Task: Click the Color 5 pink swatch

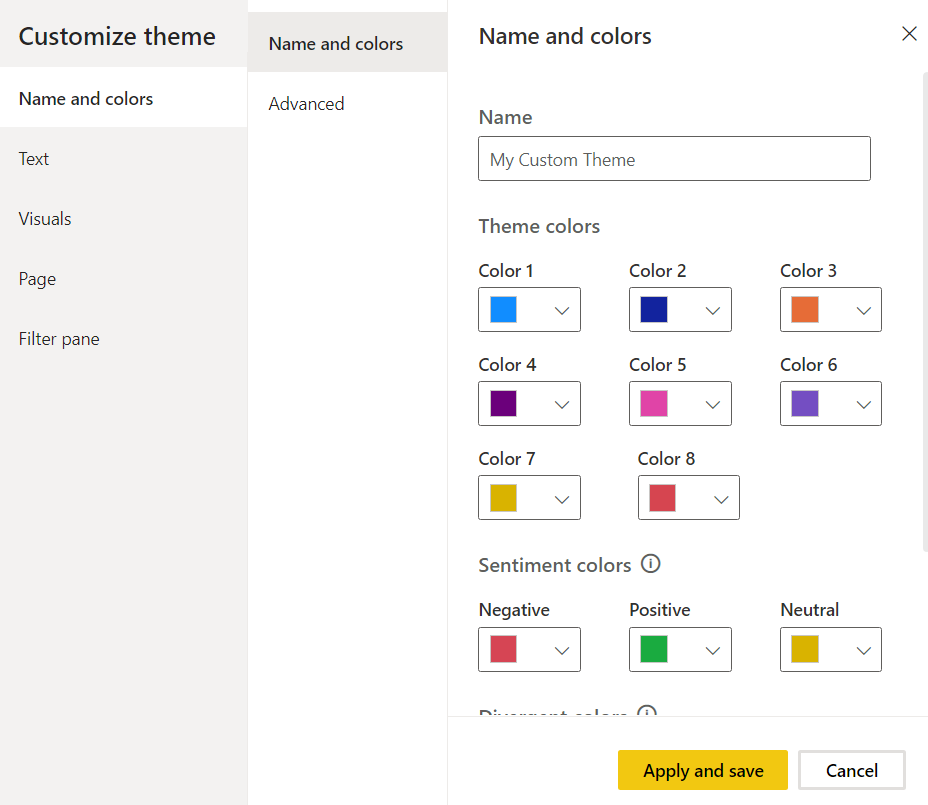Action: [x=654, y=404]
